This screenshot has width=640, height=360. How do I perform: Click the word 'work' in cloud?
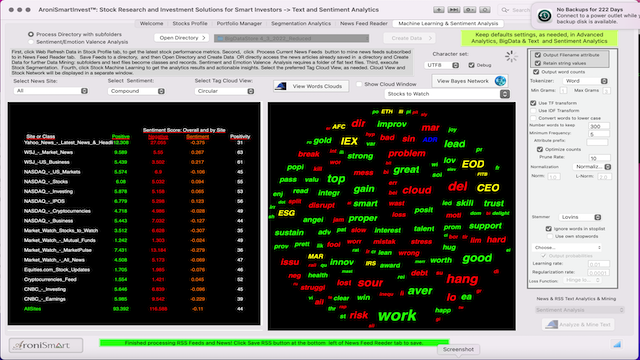point(397,315)
